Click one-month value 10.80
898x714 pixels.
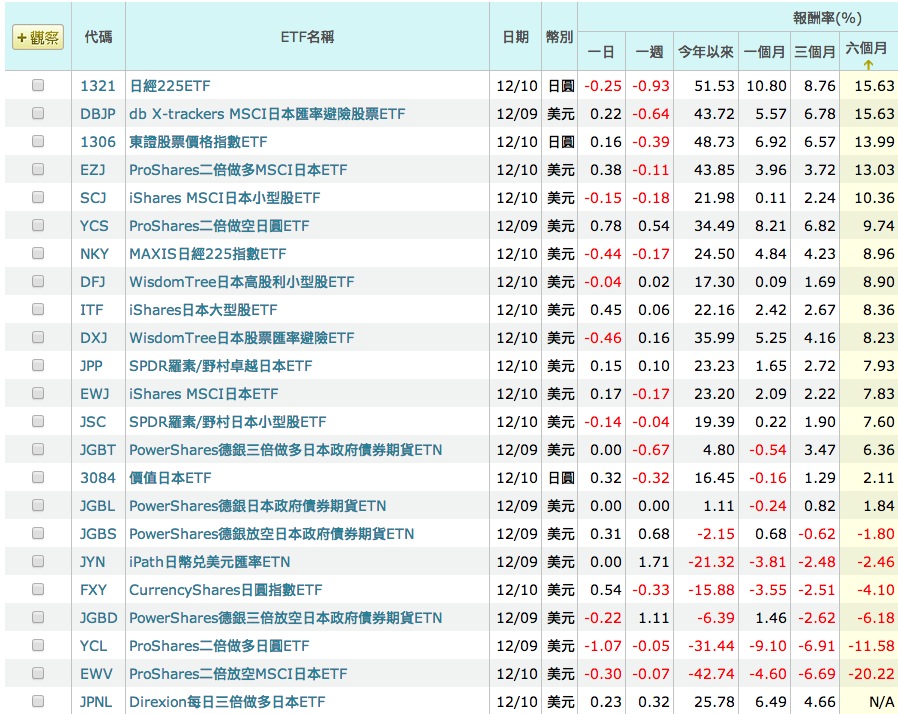click(x=766, y=86)
